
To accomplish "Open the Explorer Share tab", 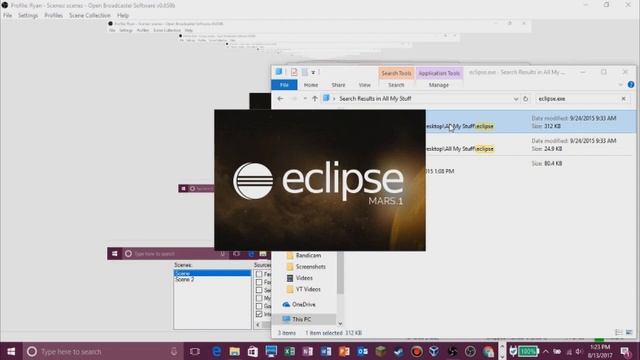I will 338,85.
